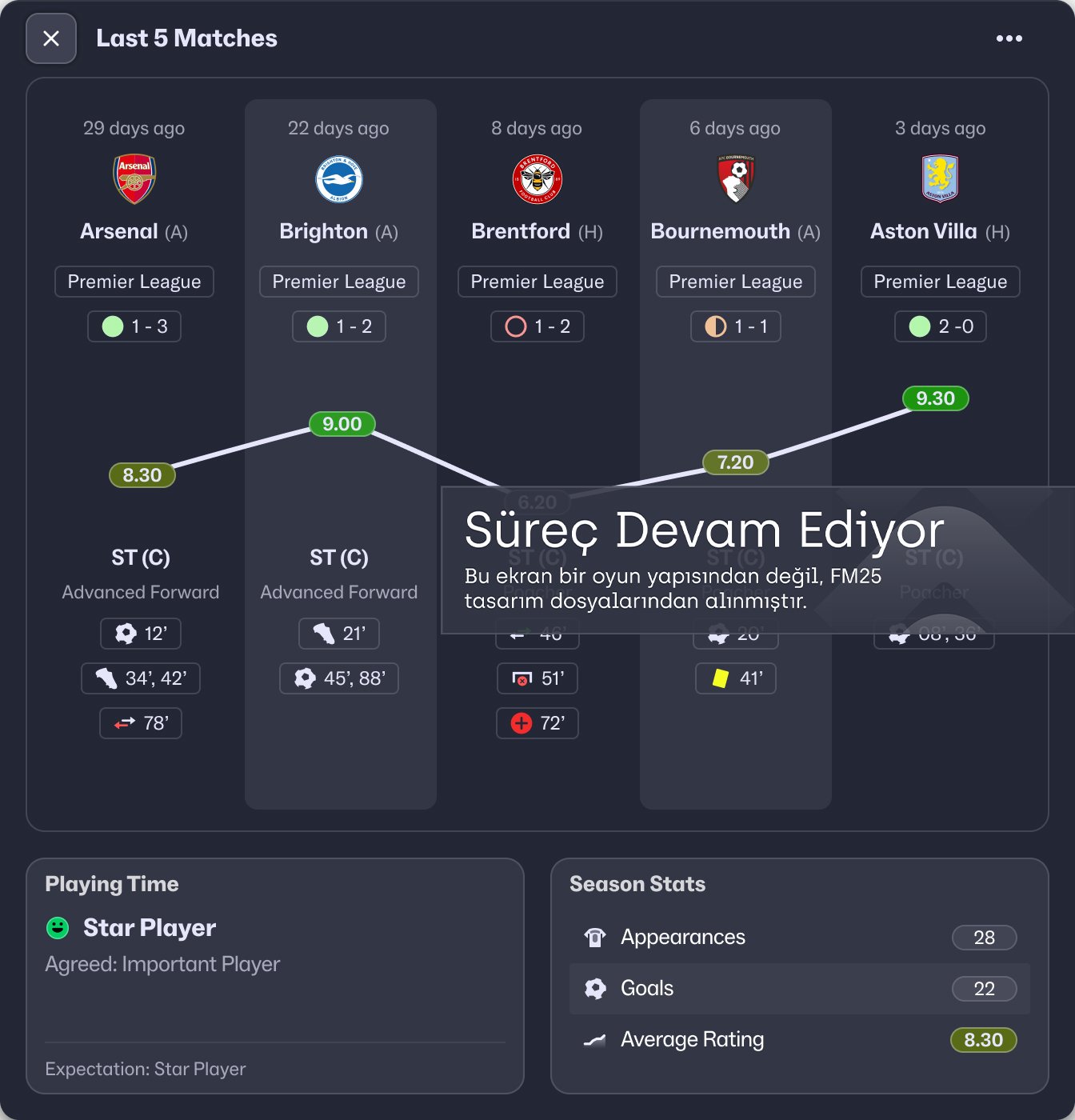This screenshot has height=1120, width=1075.
Task: Click 'Agreed: Important Player' text
Action: coord(162,964)
